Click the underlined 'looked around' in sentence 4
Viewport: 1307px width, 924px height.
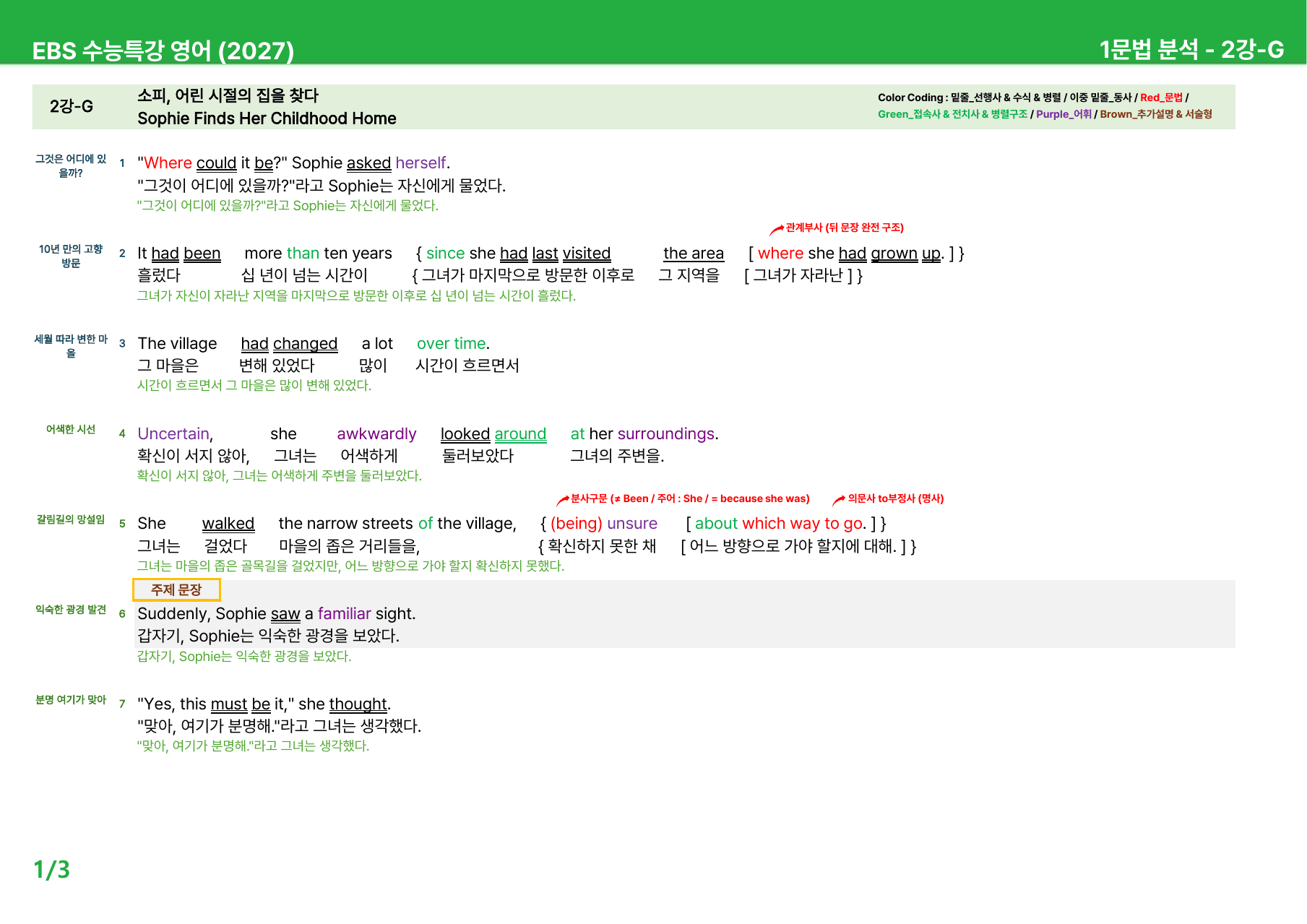tap(493, 433)
